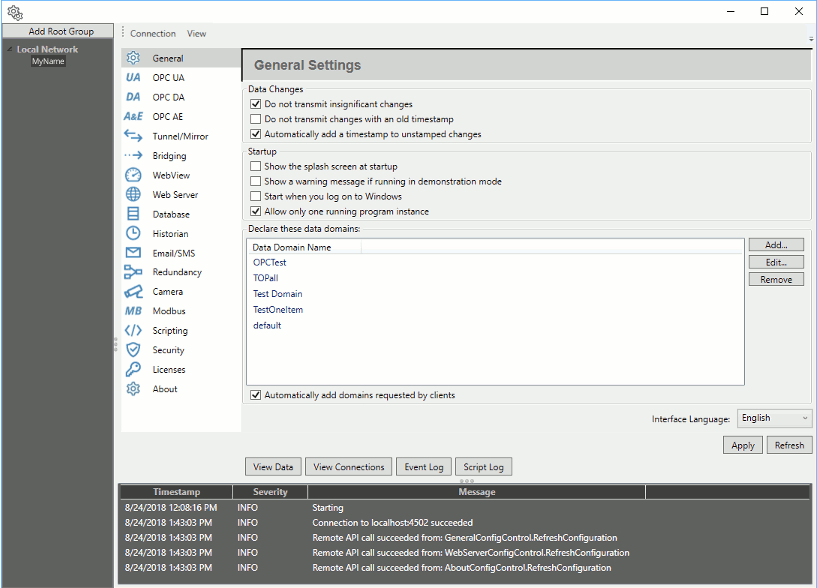Select the TestOneItem data domain row
817x588 pixels.
494,310
